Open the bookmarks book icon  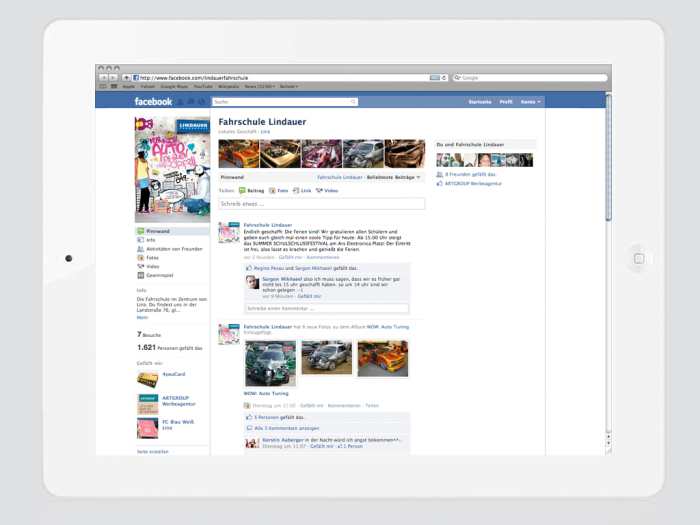click(x=103, y=86)
